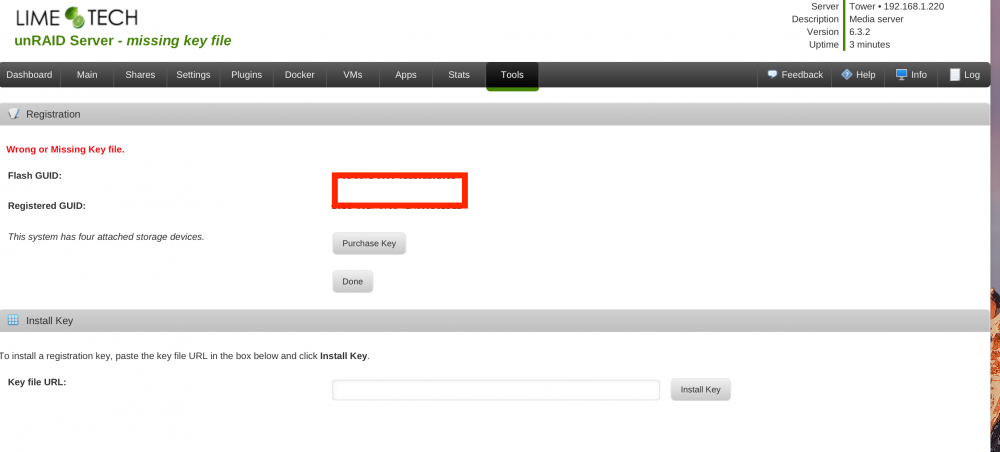Viewport: 1000px width, 452px height.
Task: Click the 'Registered GUID:' label
Action: (47, 206)
